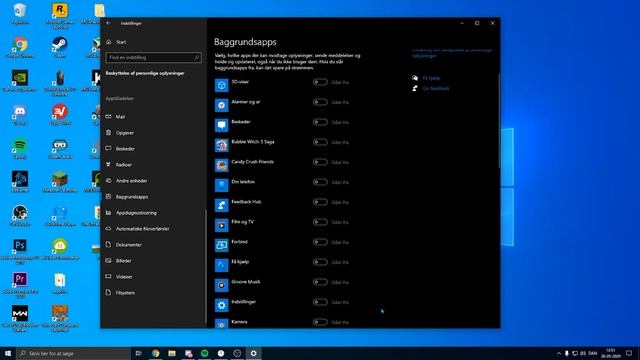640x360 pixels.
Task: Click the taskbar search box
Action: [73, 353]
